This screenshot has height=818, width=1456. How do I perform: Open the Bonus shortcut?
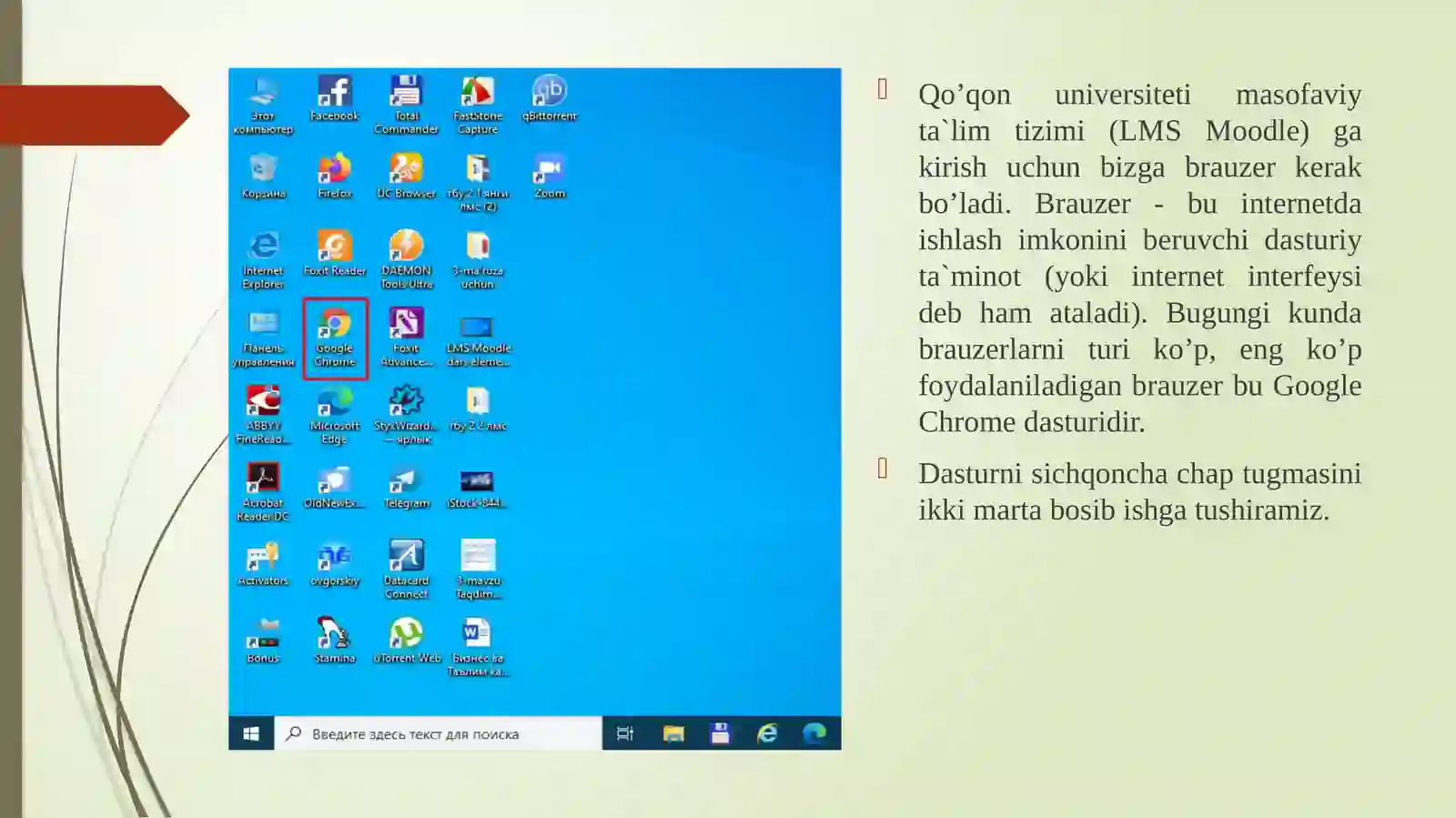point(263,640)
